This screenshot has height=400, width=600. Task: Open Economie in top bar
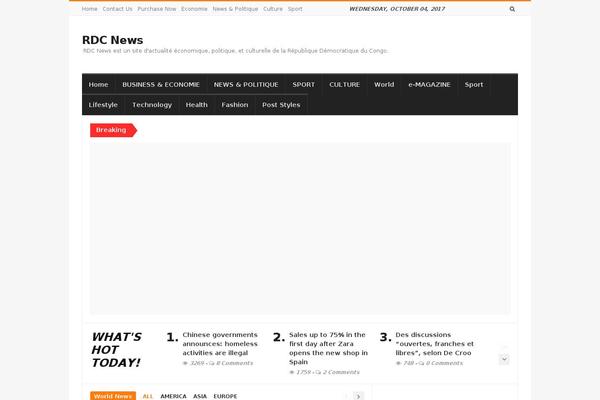[x=194, y=9]
